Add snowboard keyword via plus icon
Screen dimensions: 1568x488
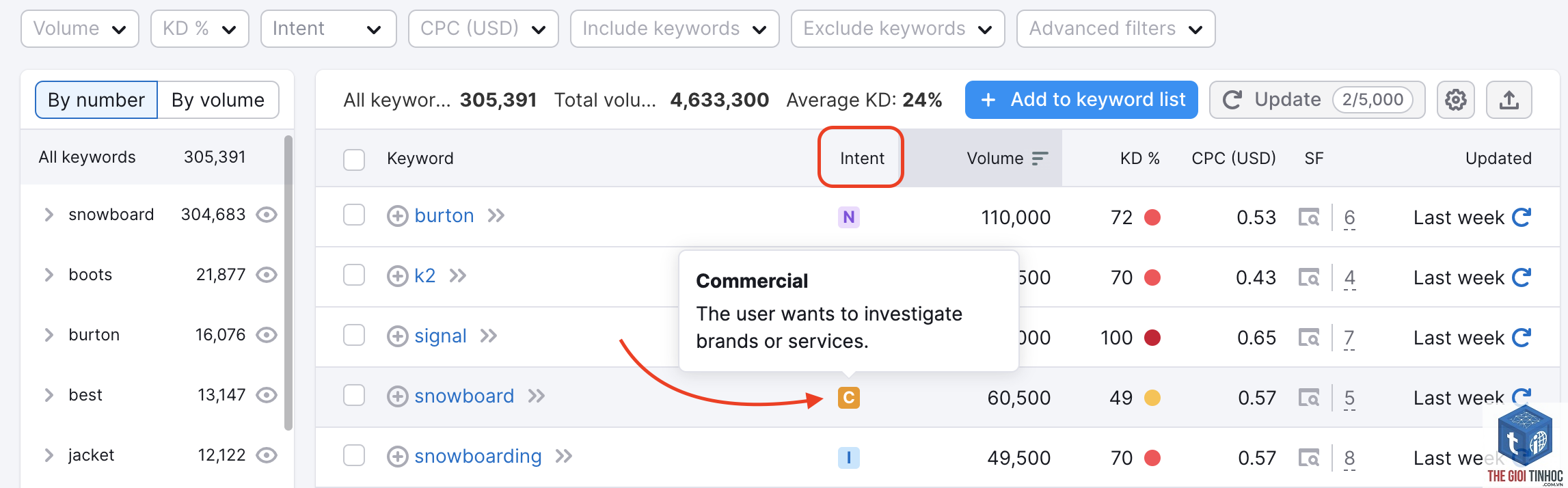(x=397, y=396)
